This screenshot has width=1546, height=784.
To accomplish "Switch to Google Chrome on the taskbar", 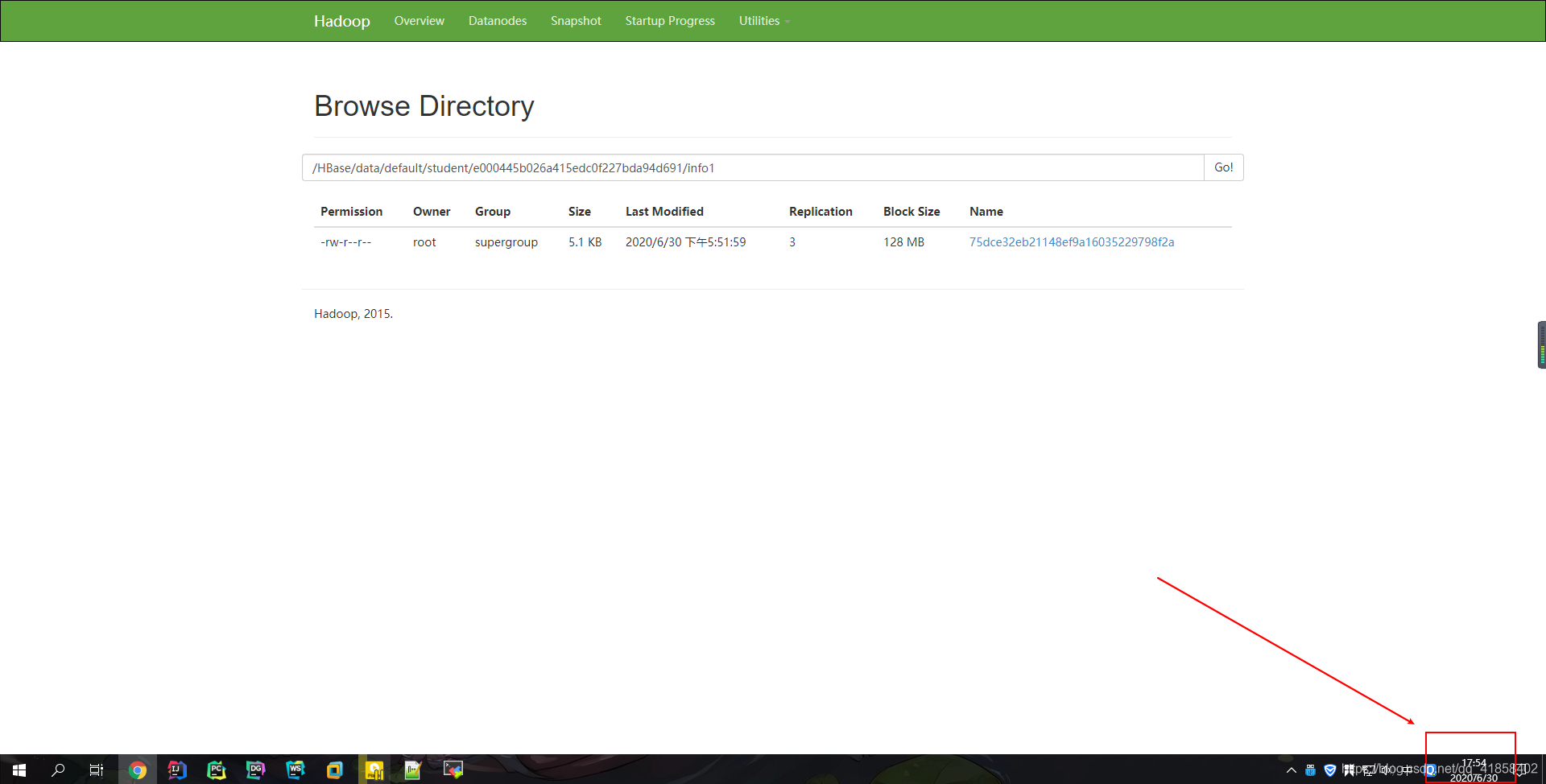I will (x=138, y=770).
